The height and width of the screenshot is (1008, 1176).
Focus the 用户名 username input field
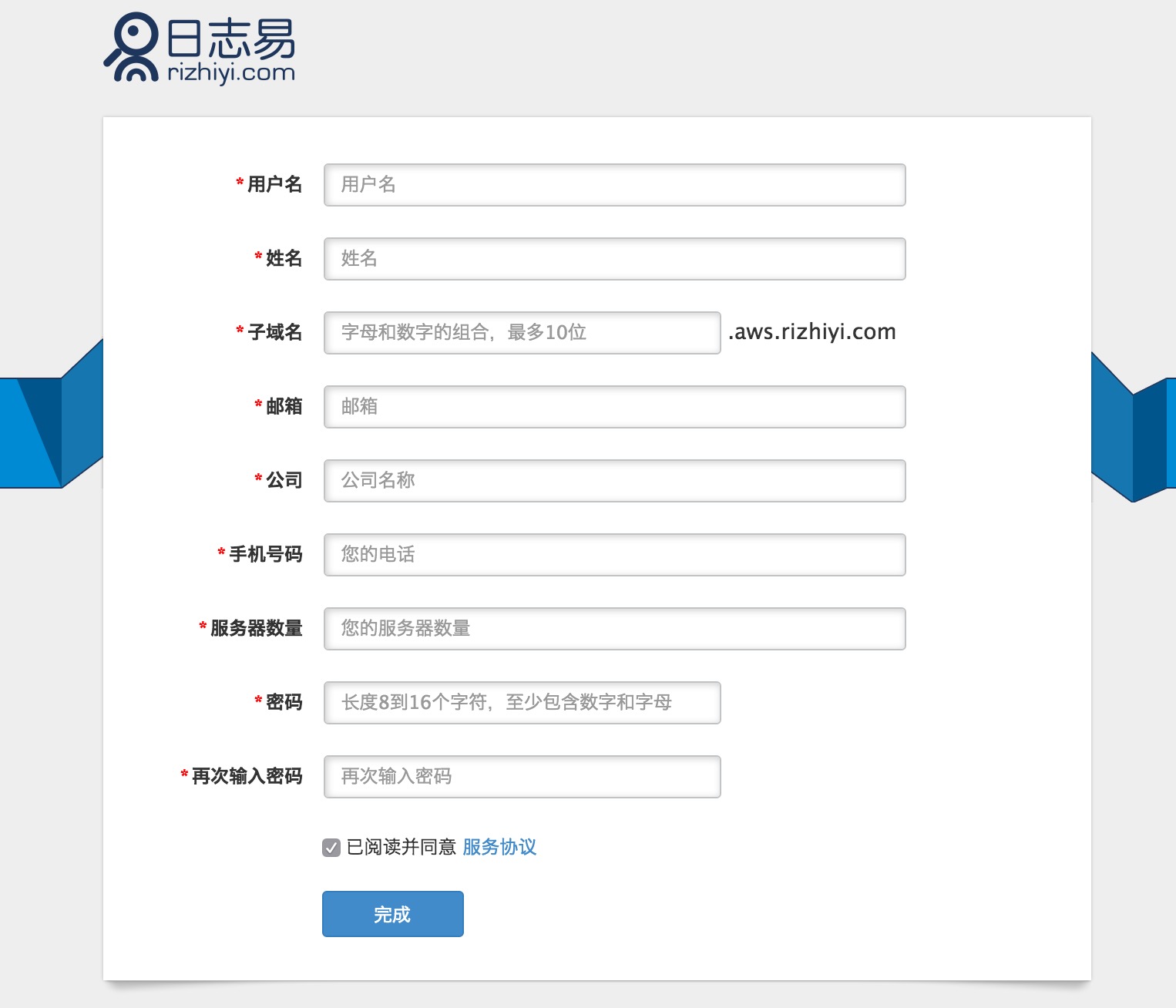click(x=614, y=185)
